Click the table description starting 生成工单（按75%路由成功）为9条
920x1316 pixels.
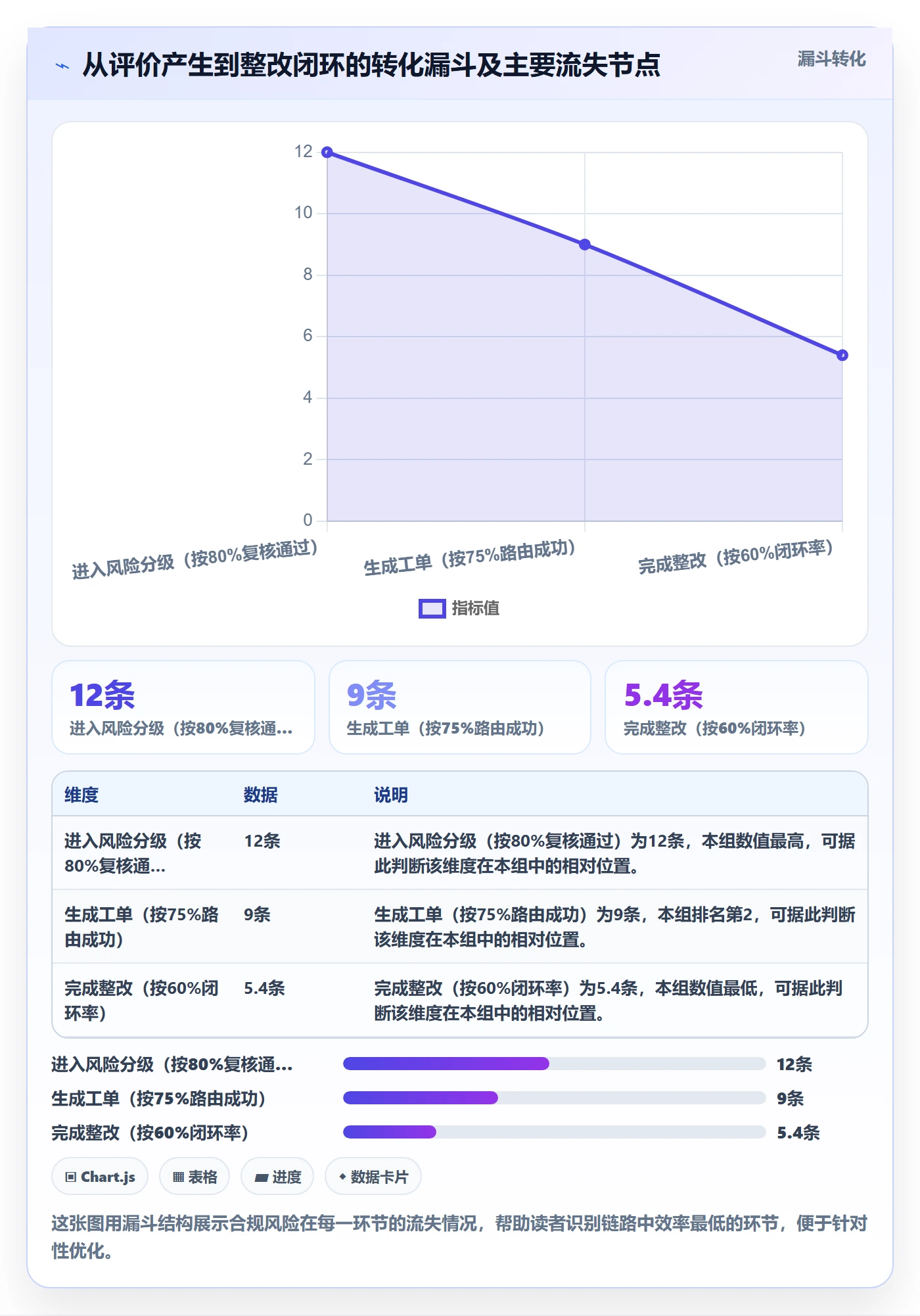click(614, 927)
